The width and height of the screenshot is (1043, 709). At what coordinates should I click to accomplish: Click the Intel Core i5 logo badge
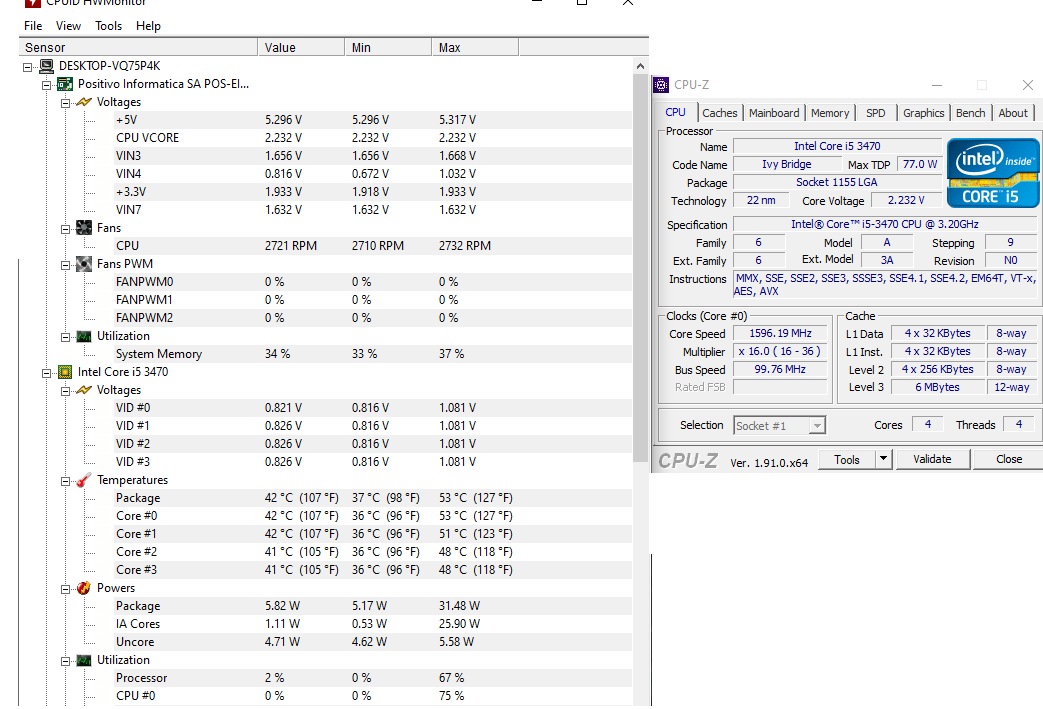point(993,173)
